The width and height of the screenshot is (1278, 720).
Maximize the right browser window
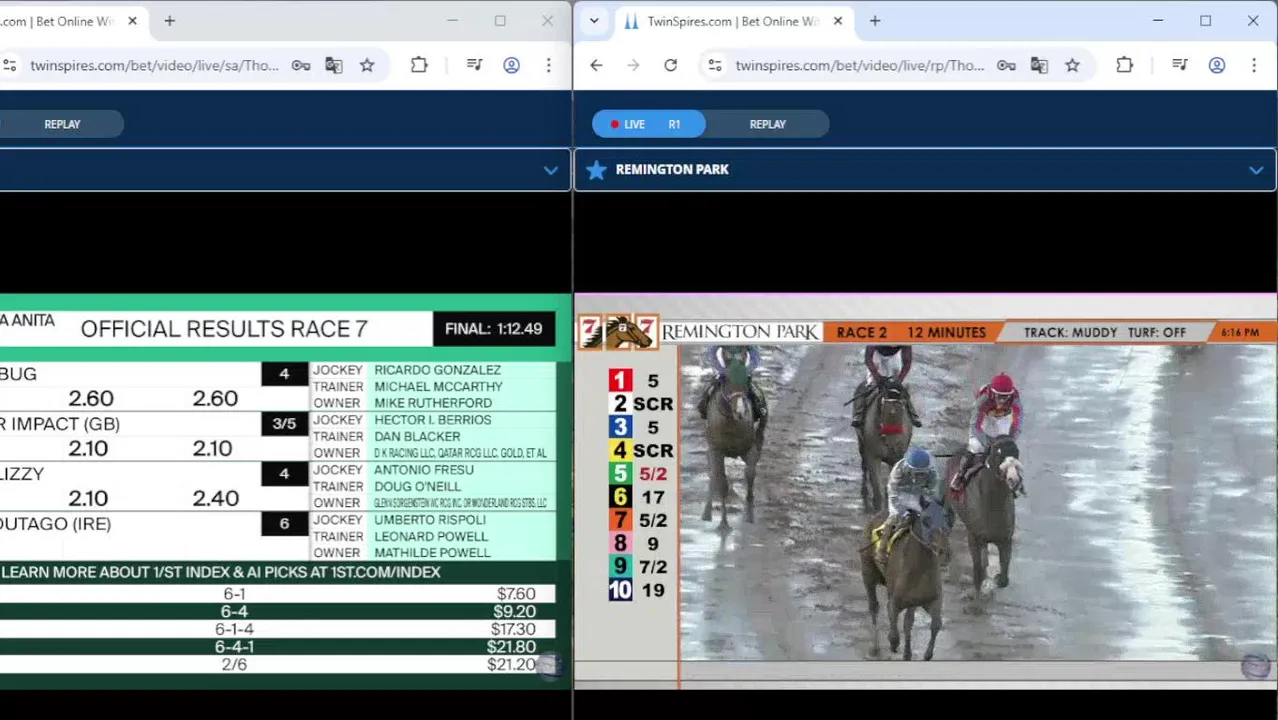[x=1205, y=21]
